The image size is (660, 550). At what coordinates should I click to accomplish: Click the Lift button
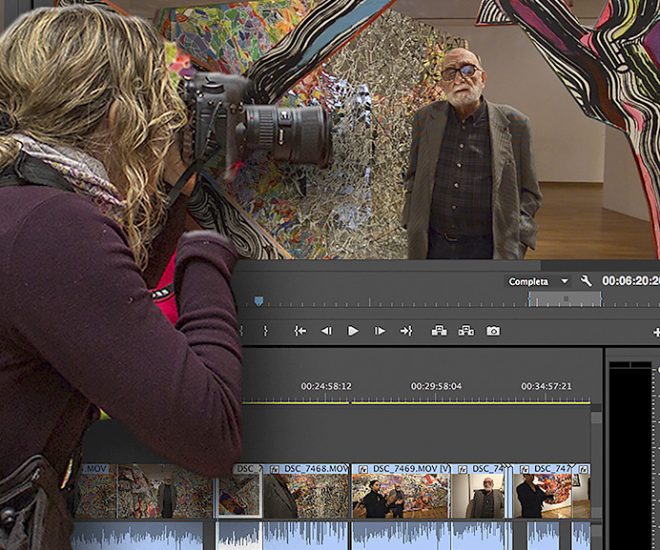coord(439,331)
